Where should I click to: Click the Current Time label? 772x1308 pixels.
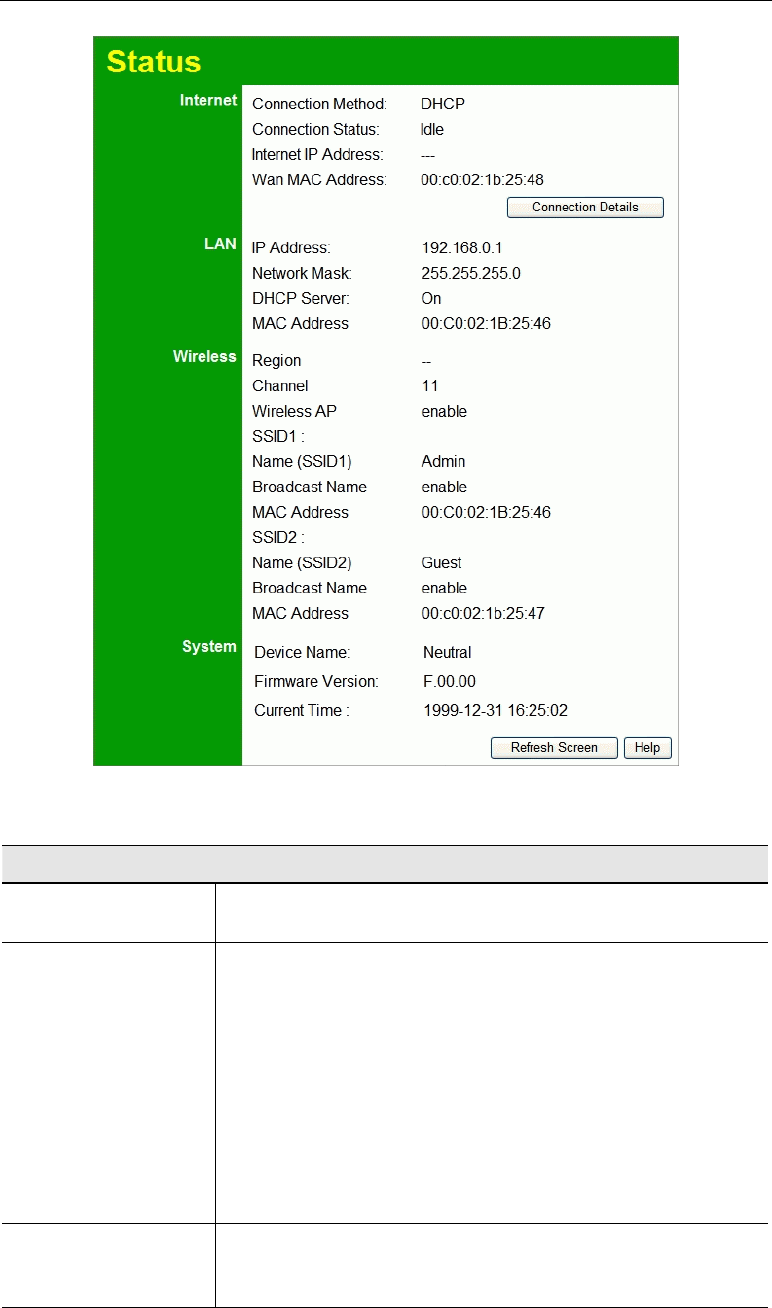click(302, 710)
